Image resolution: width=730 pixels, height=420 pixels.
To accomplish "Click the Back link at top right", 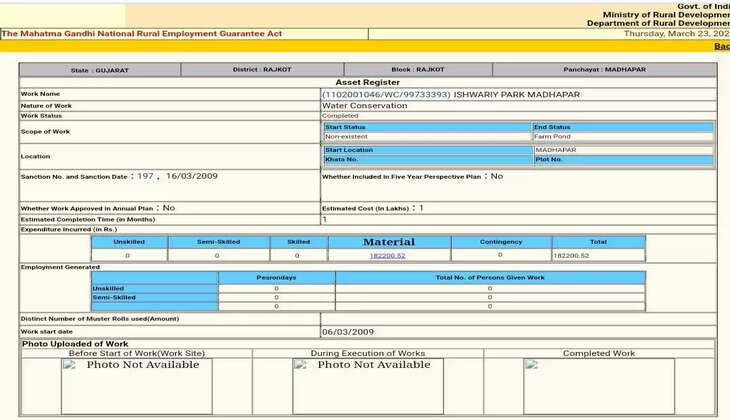I will 721,46.
